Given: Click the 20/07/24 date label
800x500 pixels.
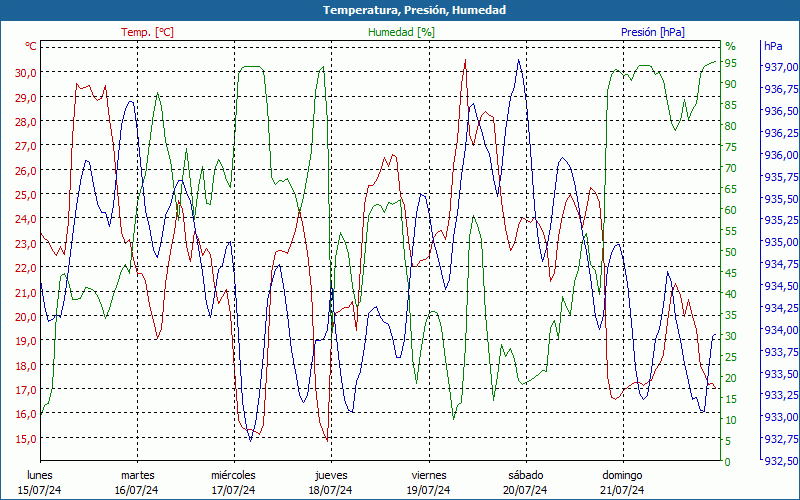Looking at the screenshot, I should click(525, 490).
